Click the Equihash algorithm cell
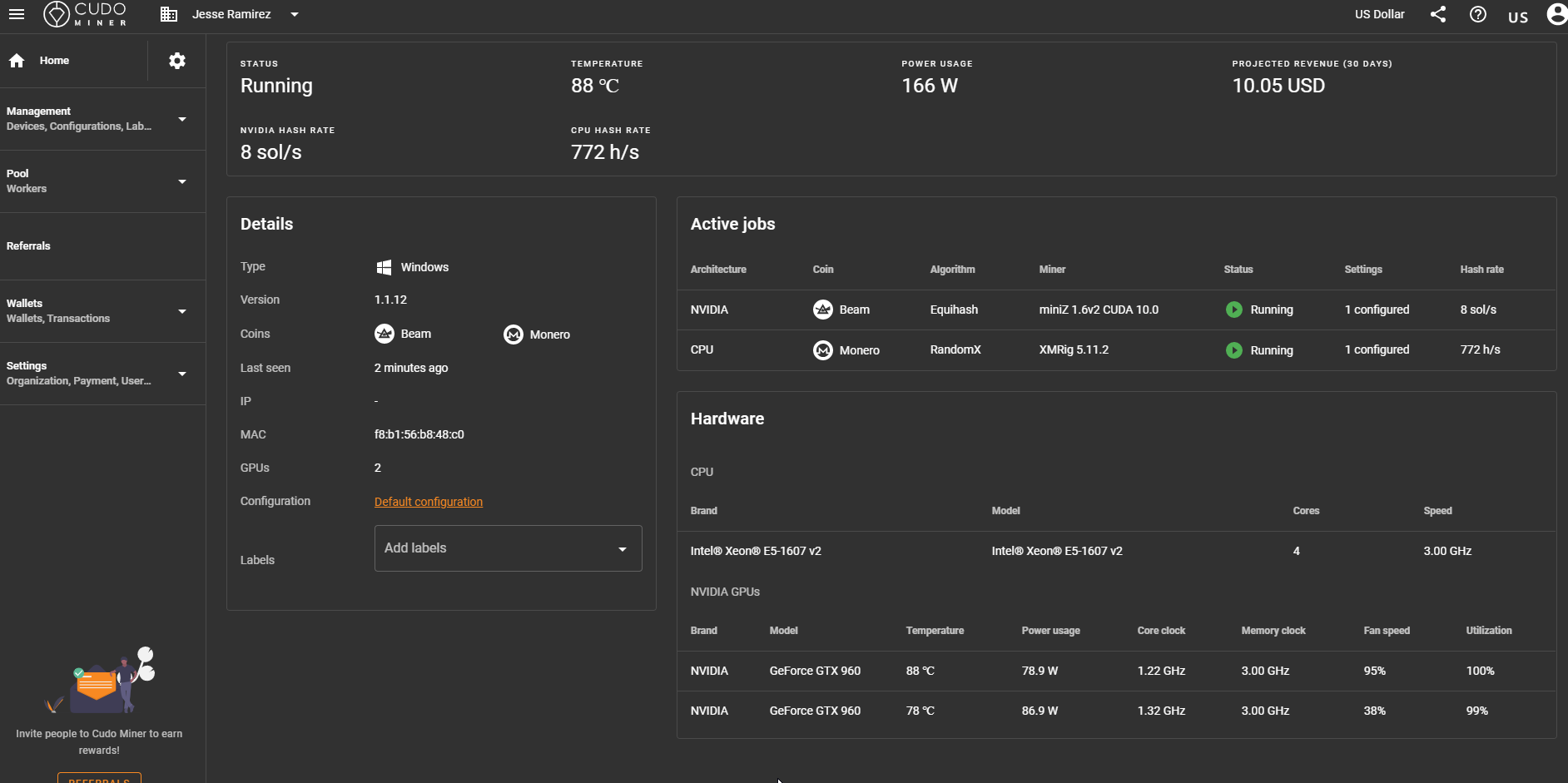The image size is (1568, 783). point(954,310)
